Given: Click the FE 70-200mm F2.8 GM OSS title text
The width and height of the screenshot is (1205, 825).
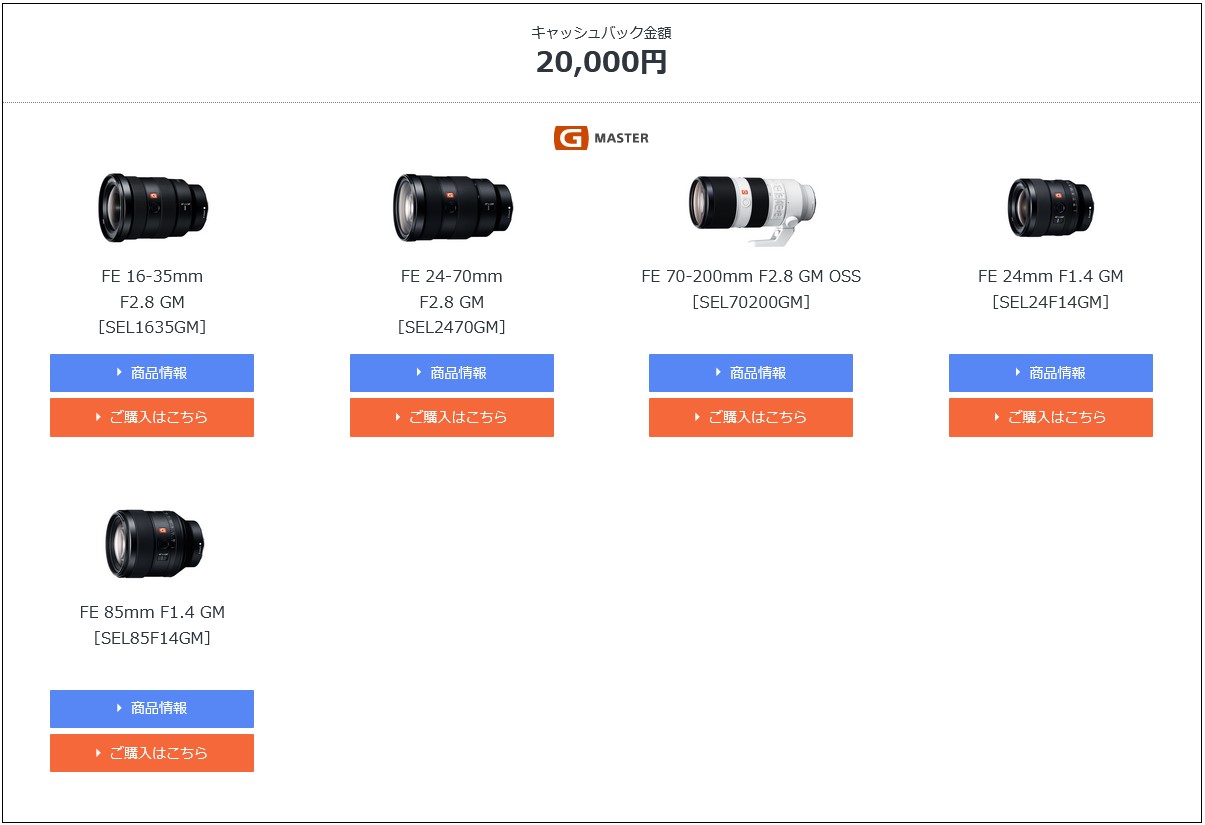Looking at the screenshot, I should 751,276.
